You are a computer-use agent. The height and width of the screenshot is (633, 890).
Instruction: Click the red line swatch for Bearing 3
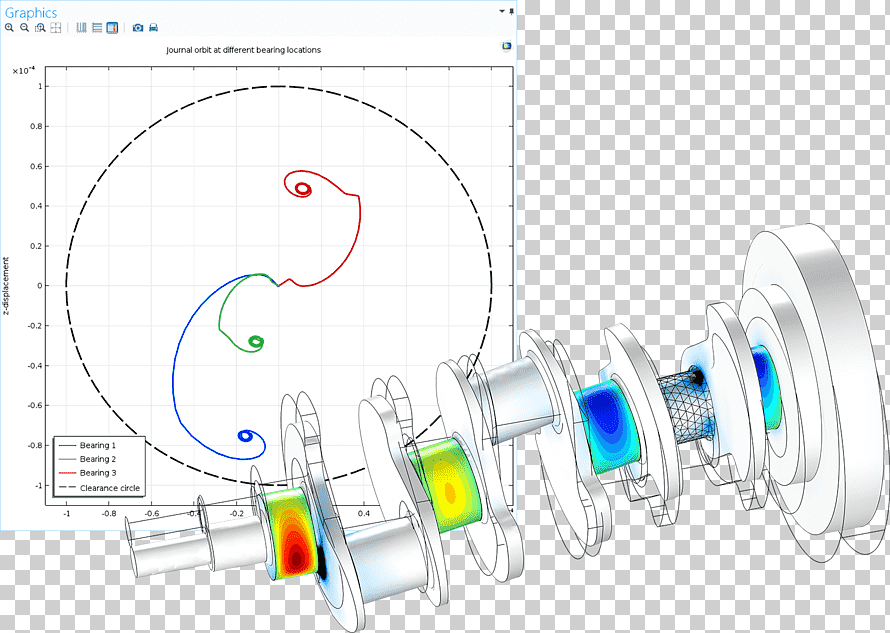[67, 472]
